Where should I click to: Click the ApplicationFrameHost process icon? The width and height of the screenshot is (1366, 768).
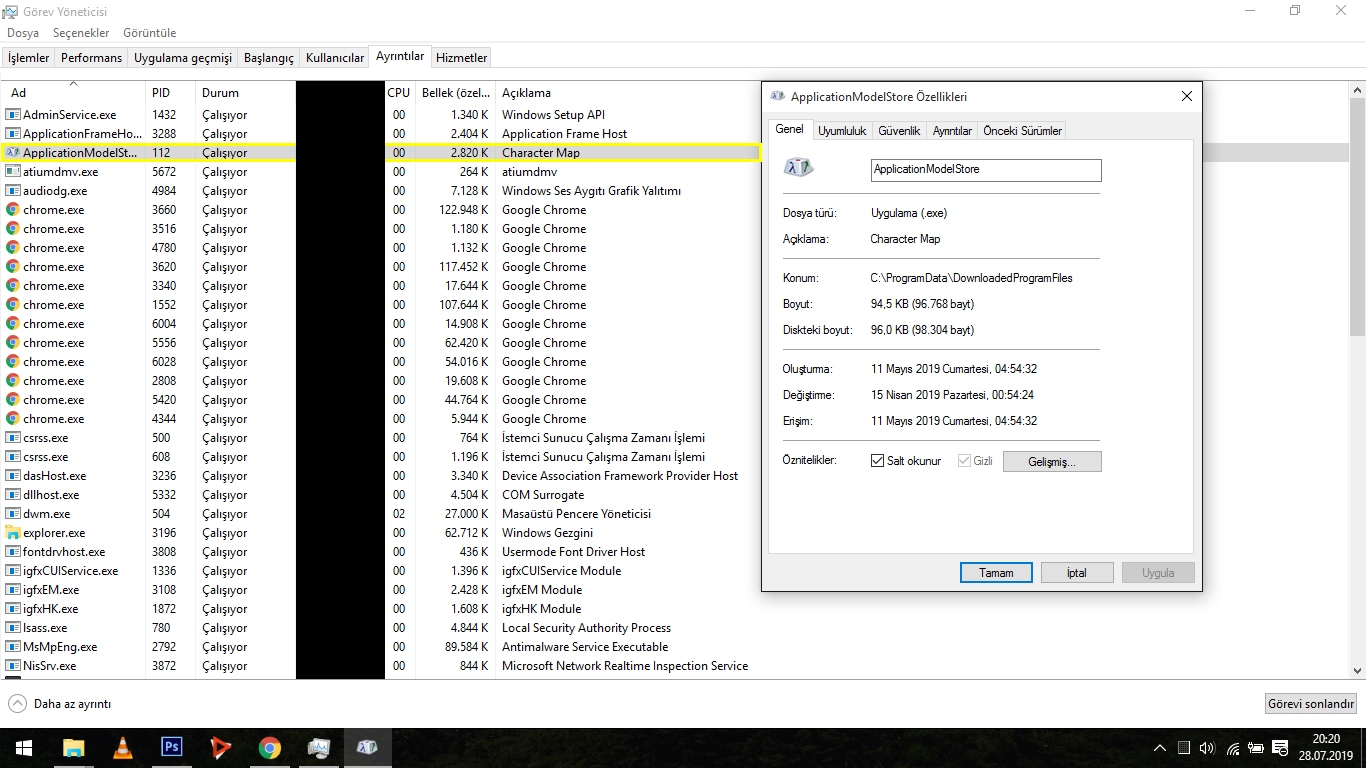pyautogui.click(x=13, y=134)
